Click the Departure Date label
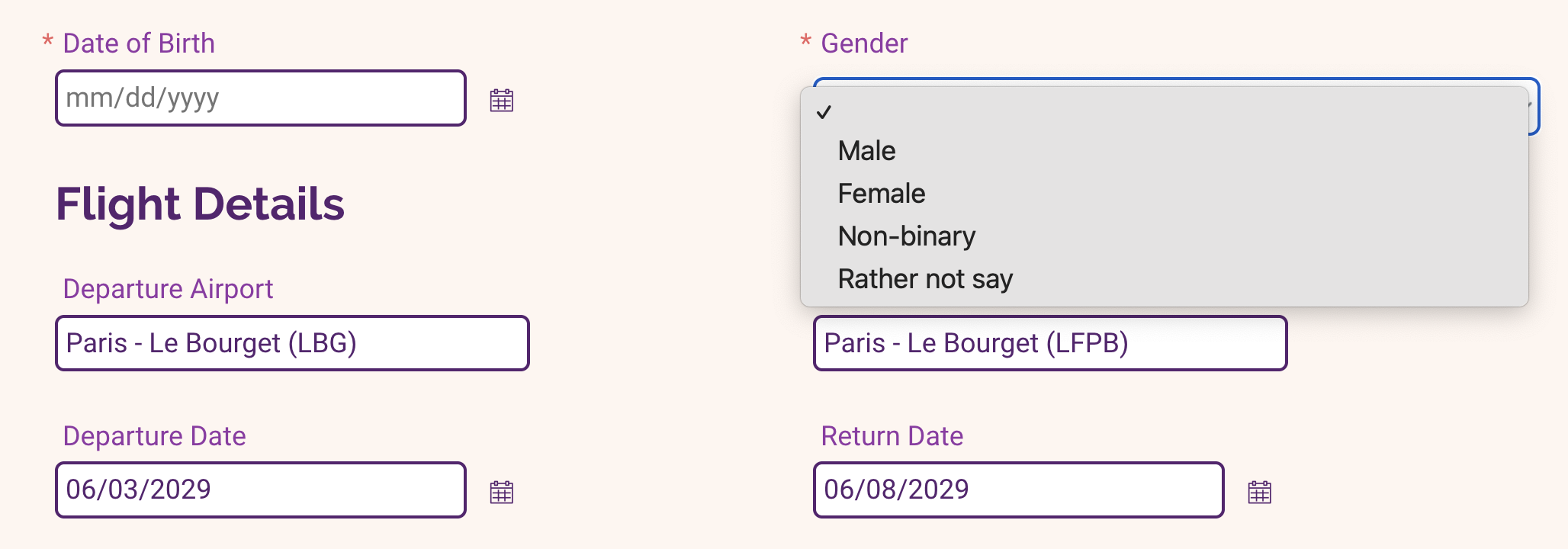This screenshot has height=549, width=1568. tap(155, 436)
